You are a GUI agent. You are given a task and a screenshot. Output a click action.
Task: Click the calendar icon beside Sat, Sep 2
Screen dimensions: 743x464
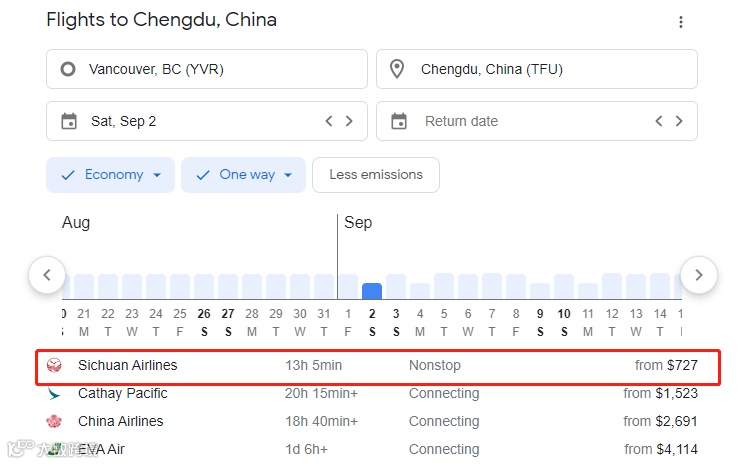69,121
